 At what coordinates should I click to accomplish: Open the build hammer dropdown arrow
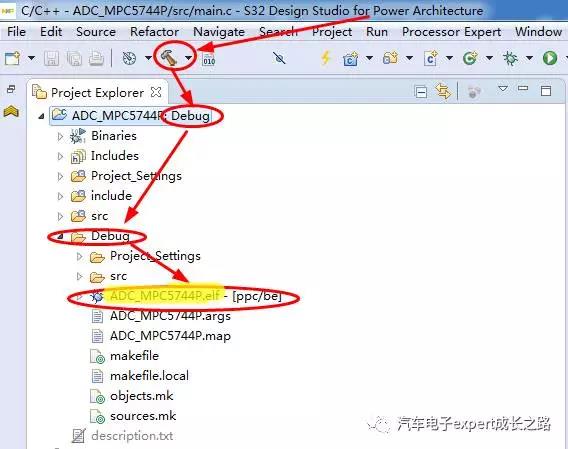pos(188,58)
